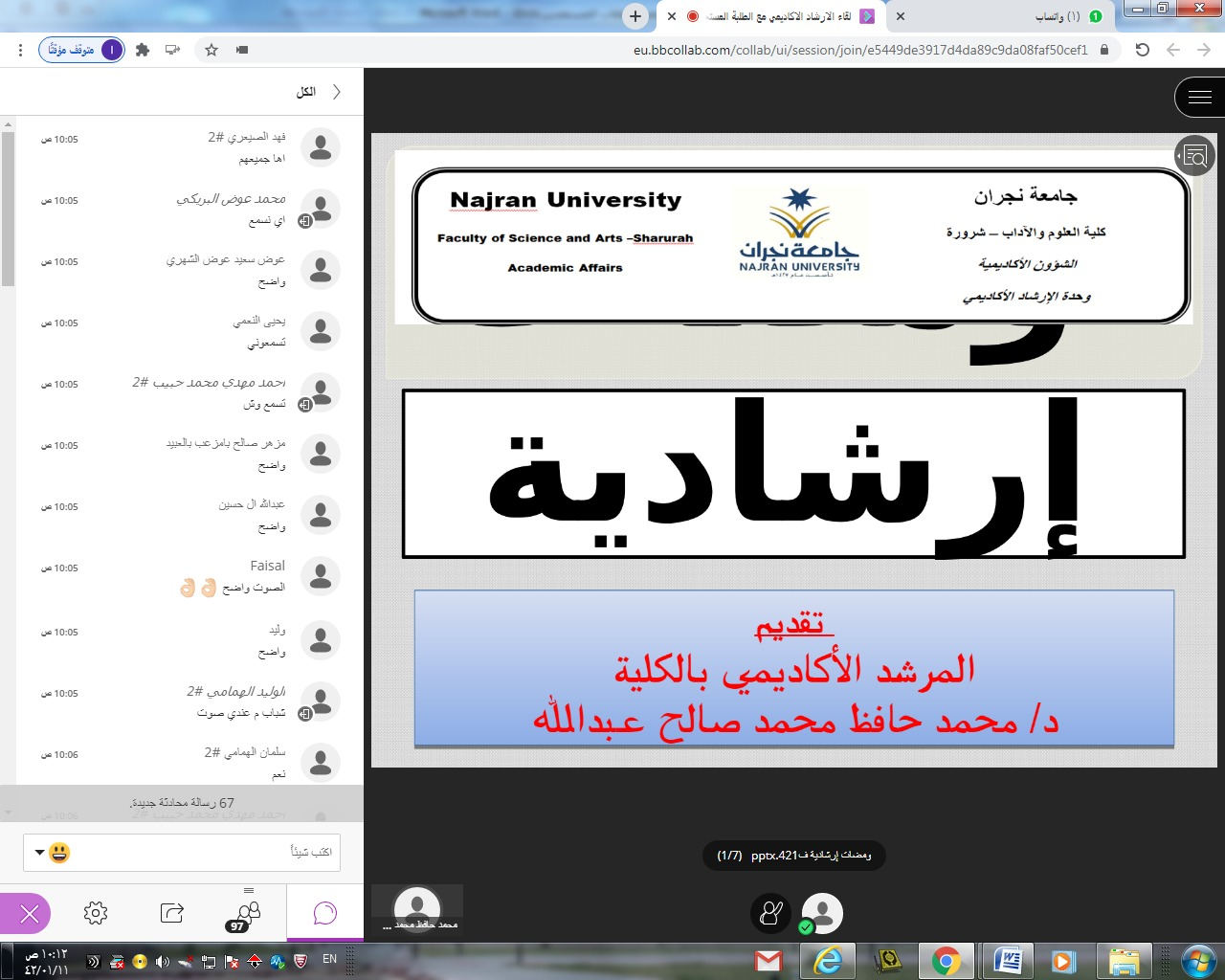
Task: Select the presenter thumbnail محمد حافظ محمد
Action: [417, 908]
